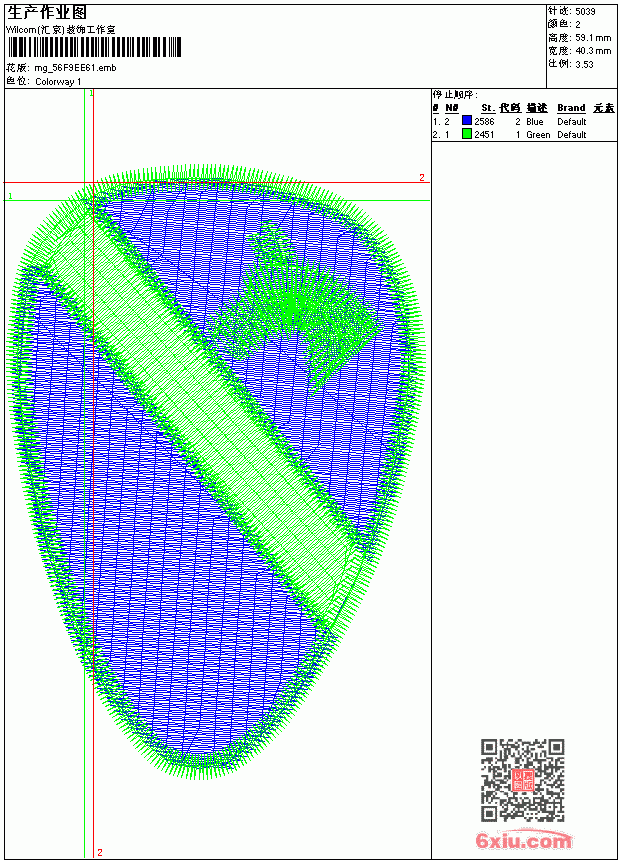Click the 'St.' column header
The height and width of the screenshot is (860, 620).
point(488,108)
